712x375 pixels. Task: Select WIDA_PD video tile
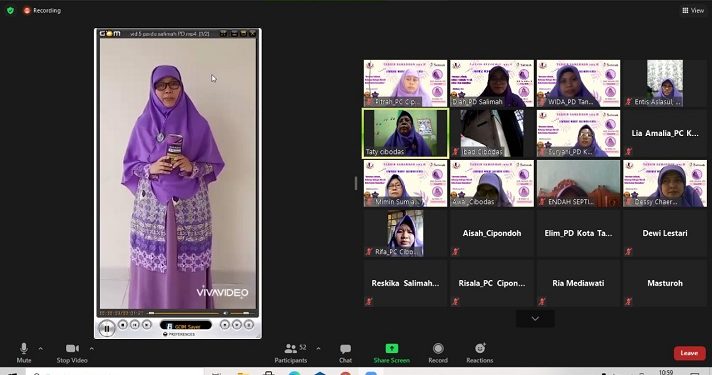pyautogui.click(x=578, y=83)
